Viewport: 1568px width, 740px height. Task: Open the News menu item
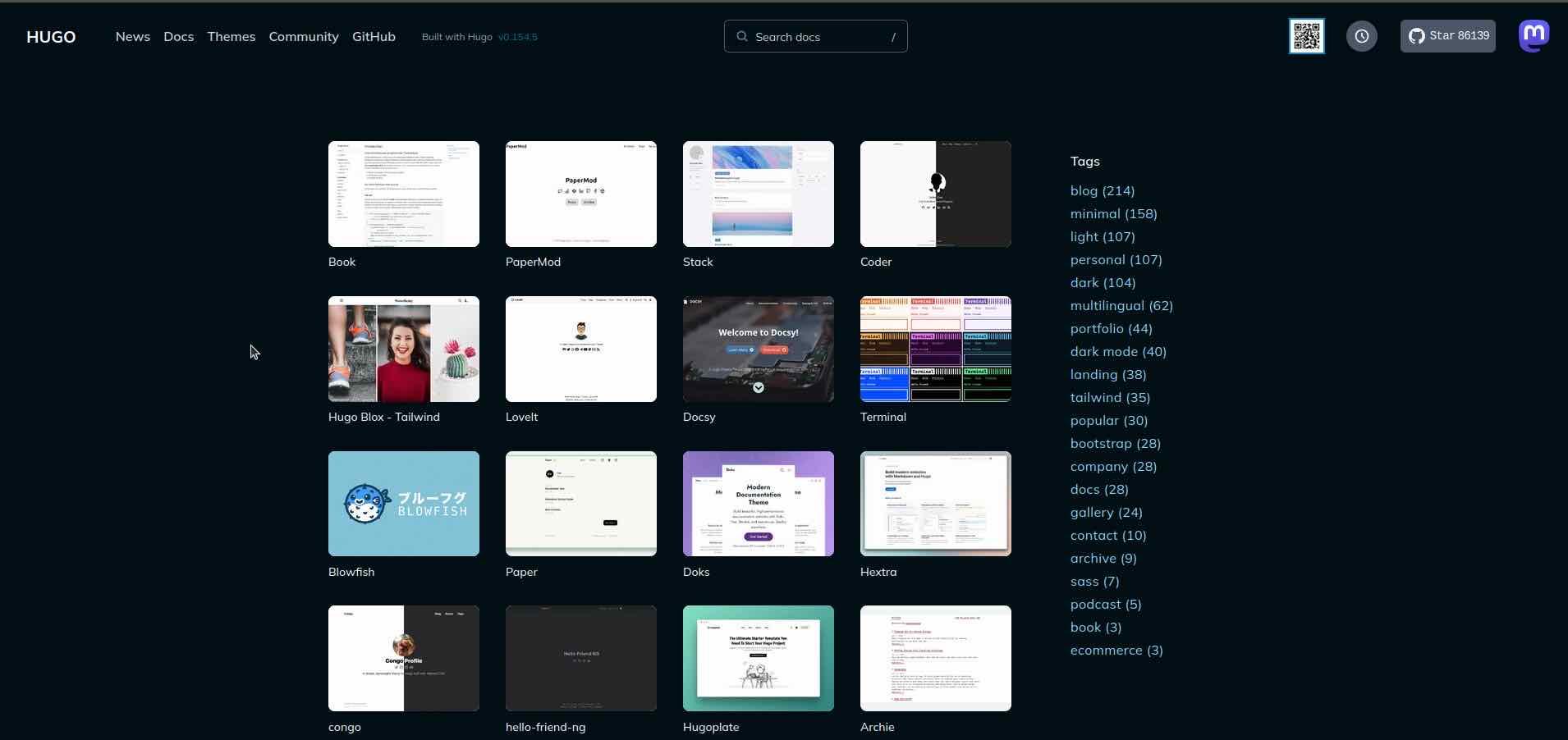point(133,37)
